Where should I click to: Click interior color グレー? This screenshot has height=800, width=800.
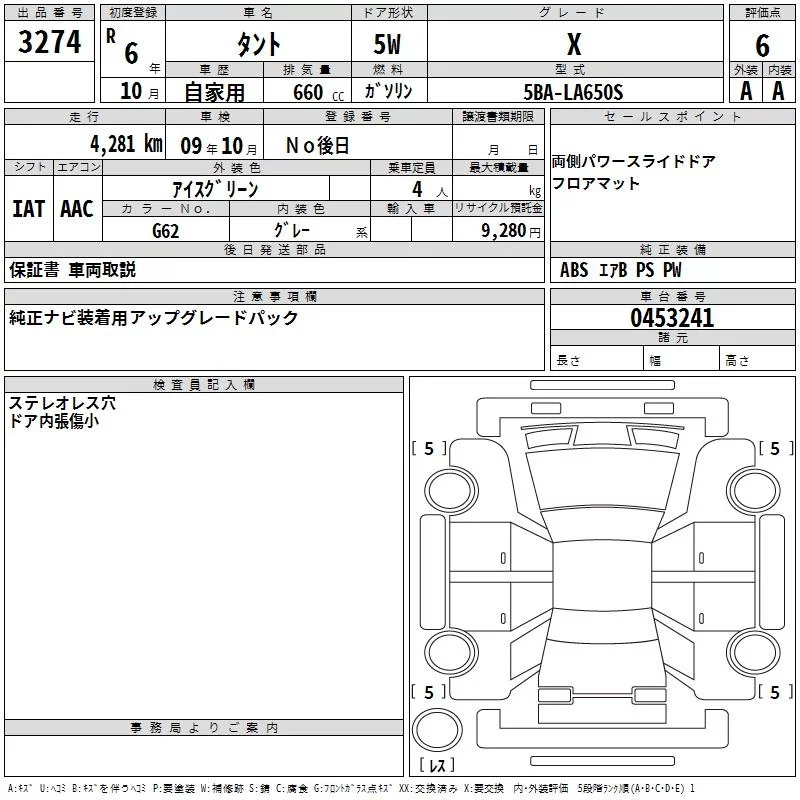[292, 230]
